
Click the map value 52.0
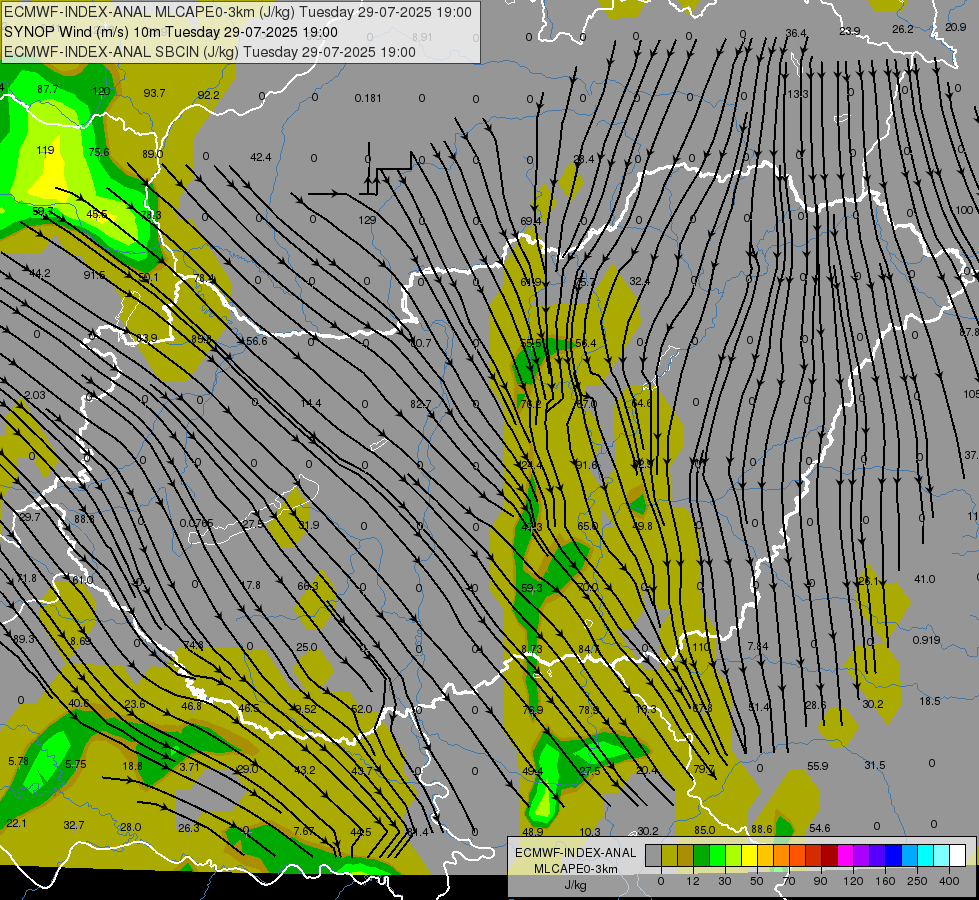point(362,709)
